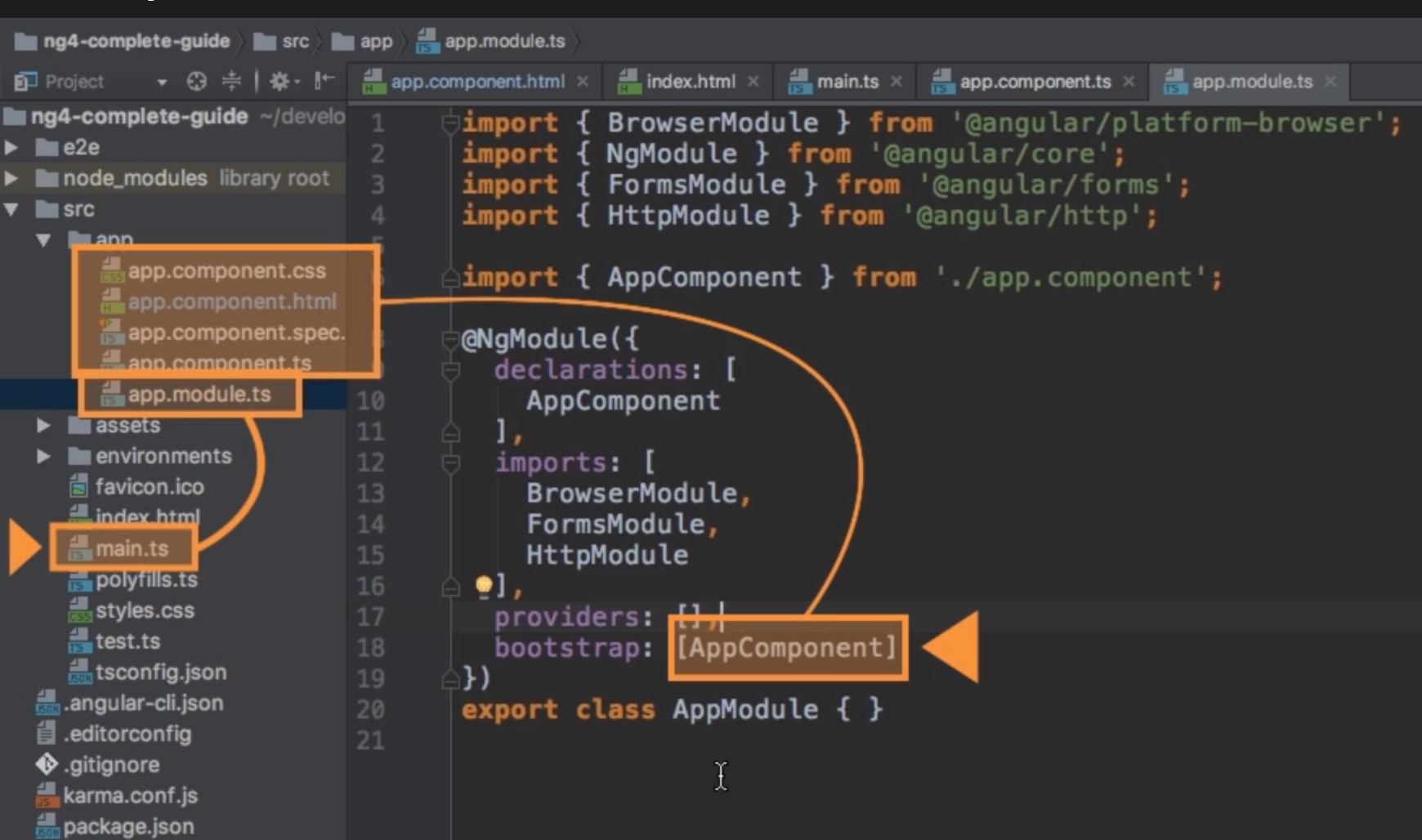Click BrowserModule in the line 1 import
The image size is (1422, 840).
[713, 123]
